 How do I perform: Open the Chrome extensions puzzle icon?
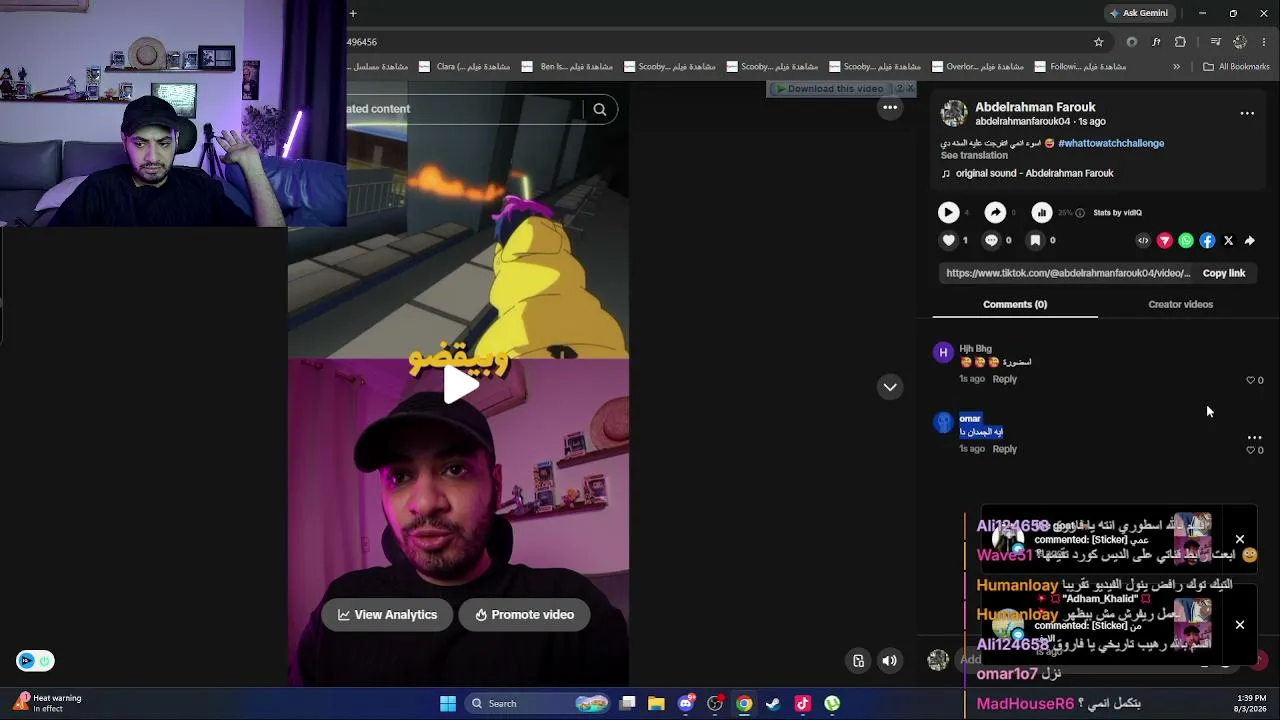[1180, 42]
